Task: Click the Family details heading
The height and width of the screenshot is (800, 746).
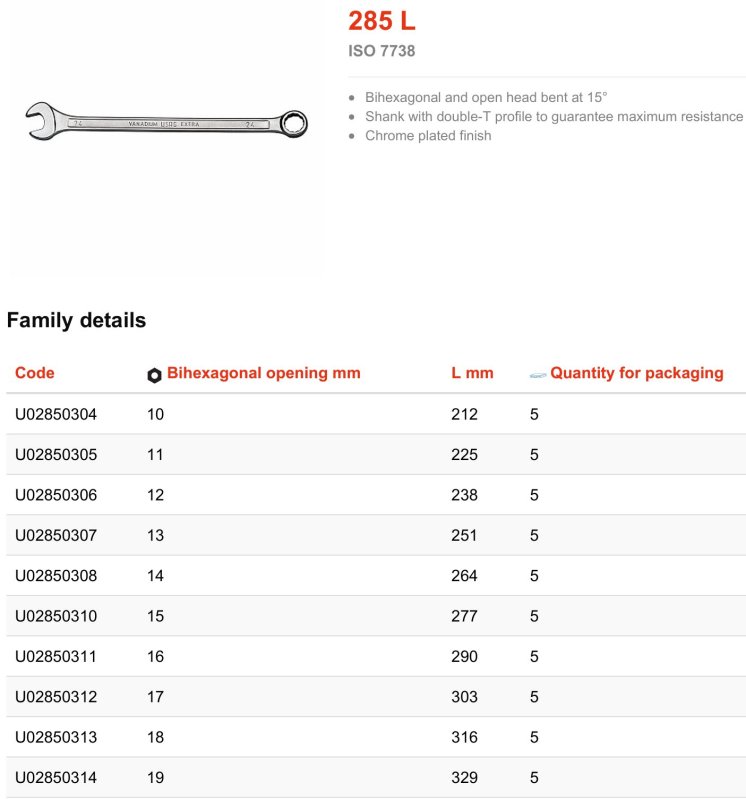Action: click(x=76, y=321)
